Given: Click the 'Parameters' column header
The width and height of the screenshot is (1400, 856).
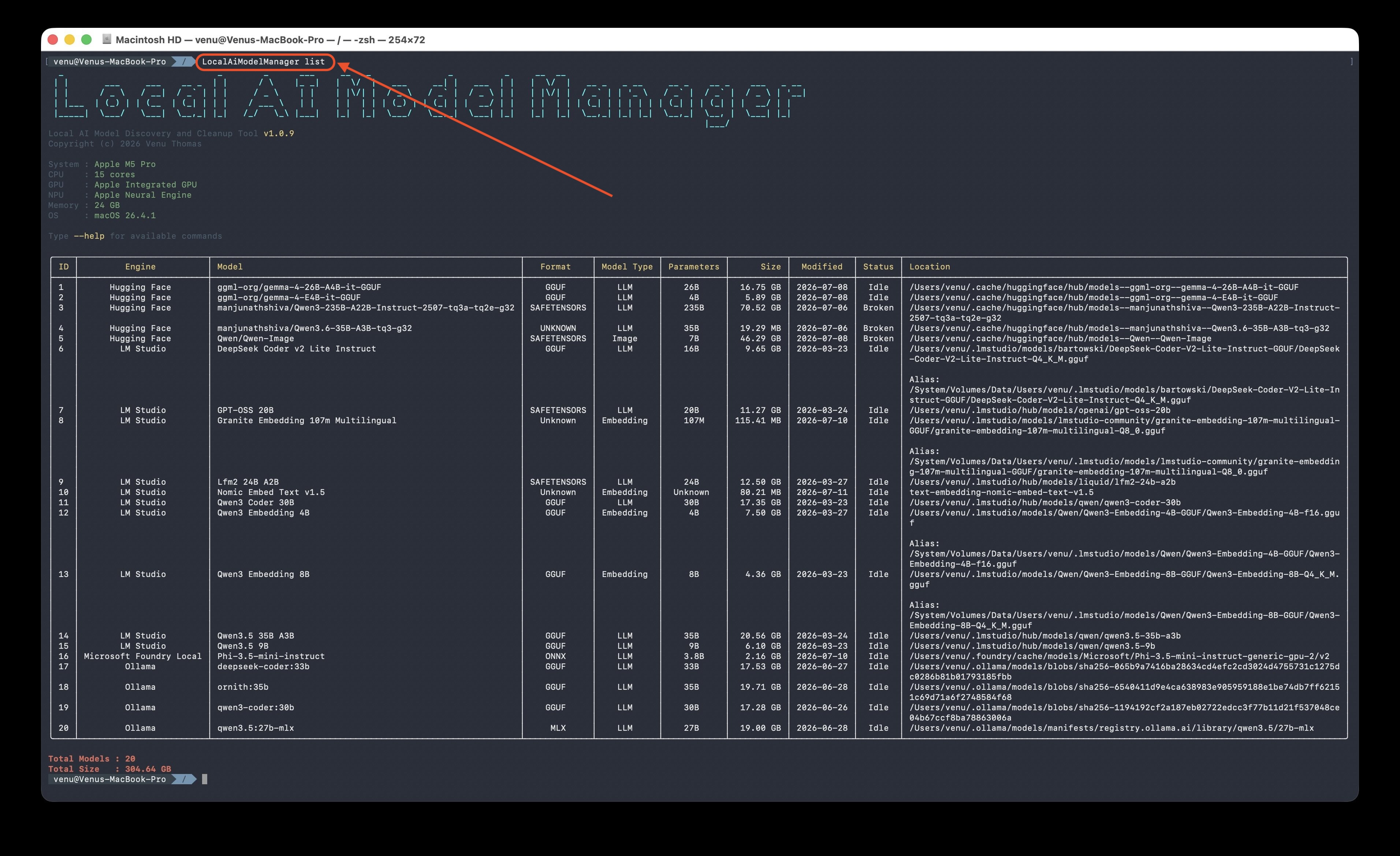Looking at the screenshot, I should [694, 267].
